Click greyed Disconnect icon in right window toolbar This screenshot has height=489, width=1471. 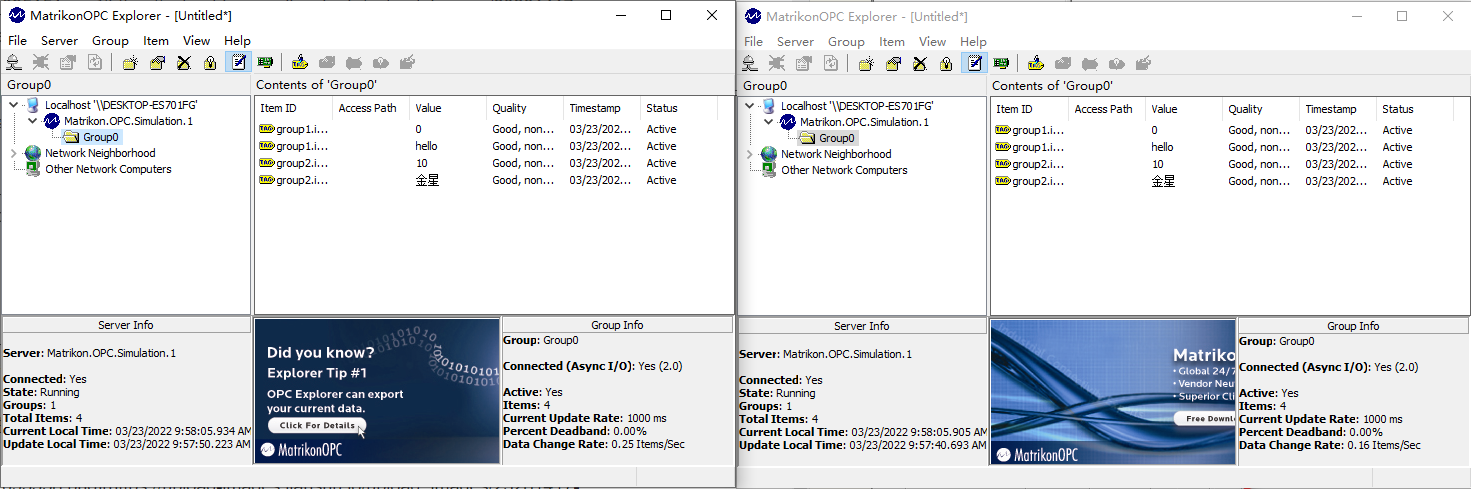[x=777, y=63]
